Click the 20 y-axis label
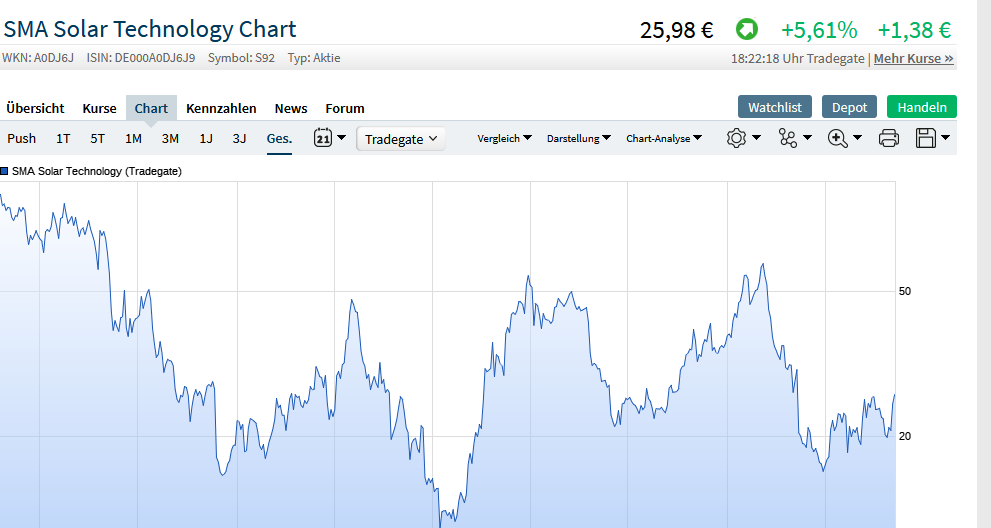The height and width of the screenshot is (528, 991). 905,436
